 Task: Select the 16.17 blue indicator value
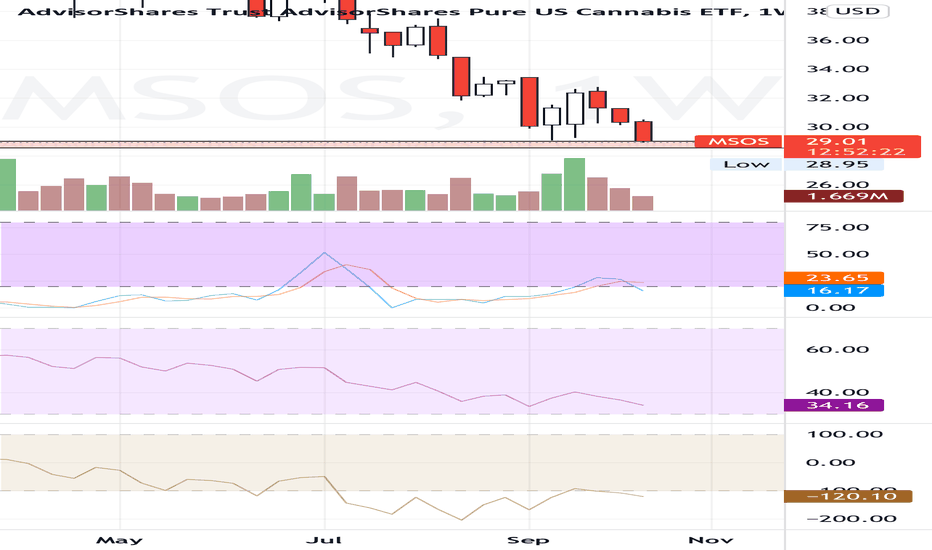point(834,291)
